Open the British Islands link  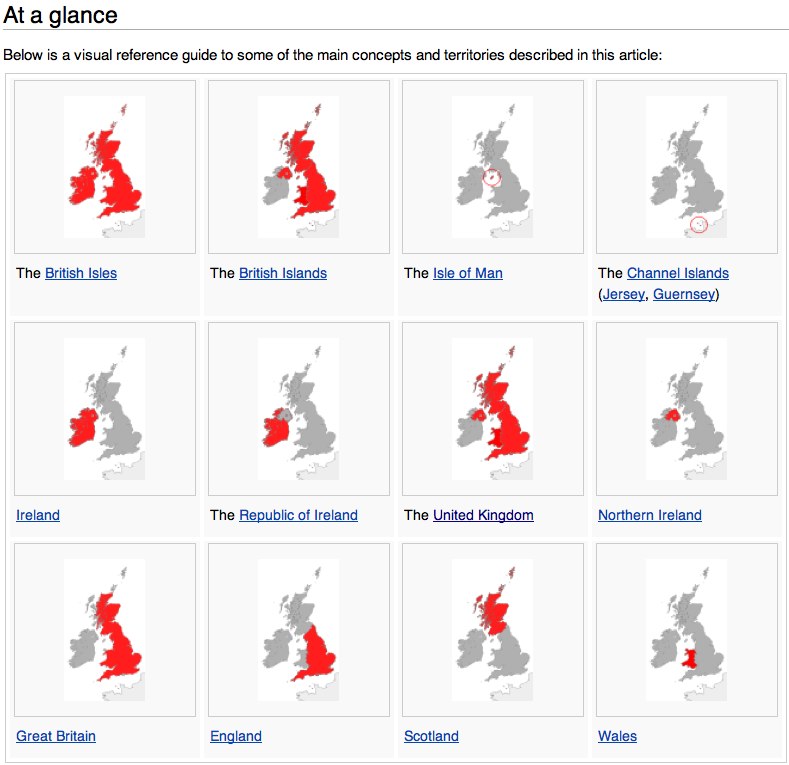tap(283, 273)
